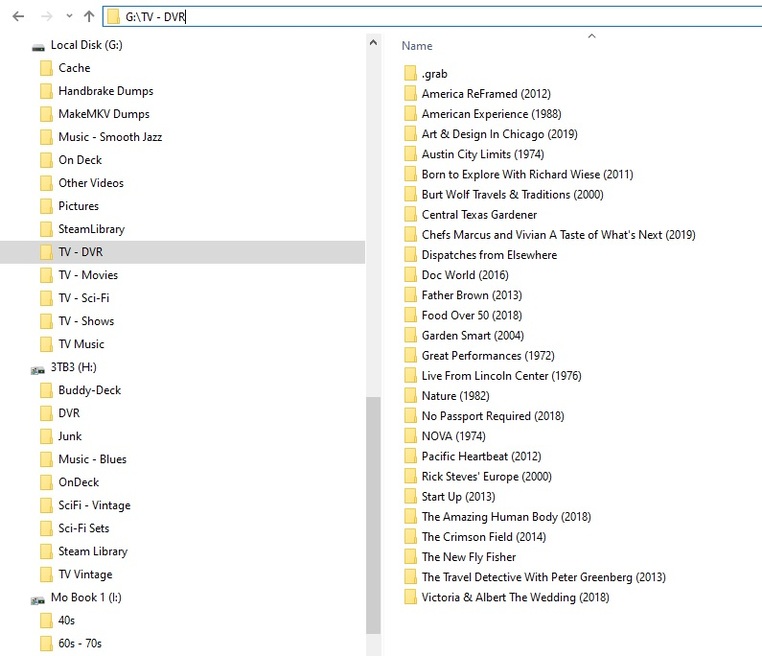Select Chefs Marcus and Vivian folder
This screenshot has height=656, width=762.
558,235
